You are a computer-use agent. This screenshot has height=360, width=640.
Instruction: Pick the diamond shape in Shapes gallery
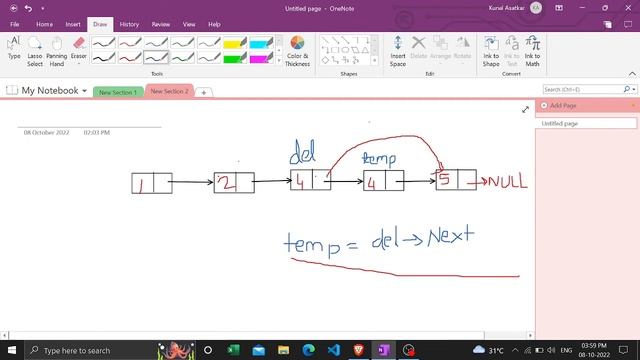click(325, 60)
